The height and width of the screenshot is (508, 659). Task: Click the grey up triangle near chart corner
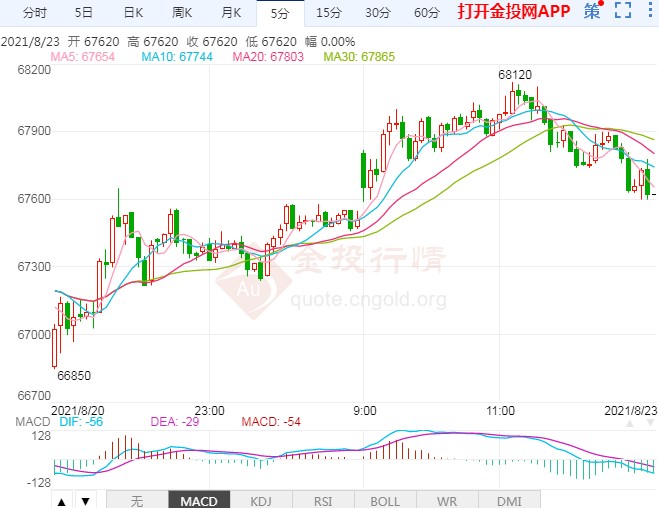click(x=630, y=423)
